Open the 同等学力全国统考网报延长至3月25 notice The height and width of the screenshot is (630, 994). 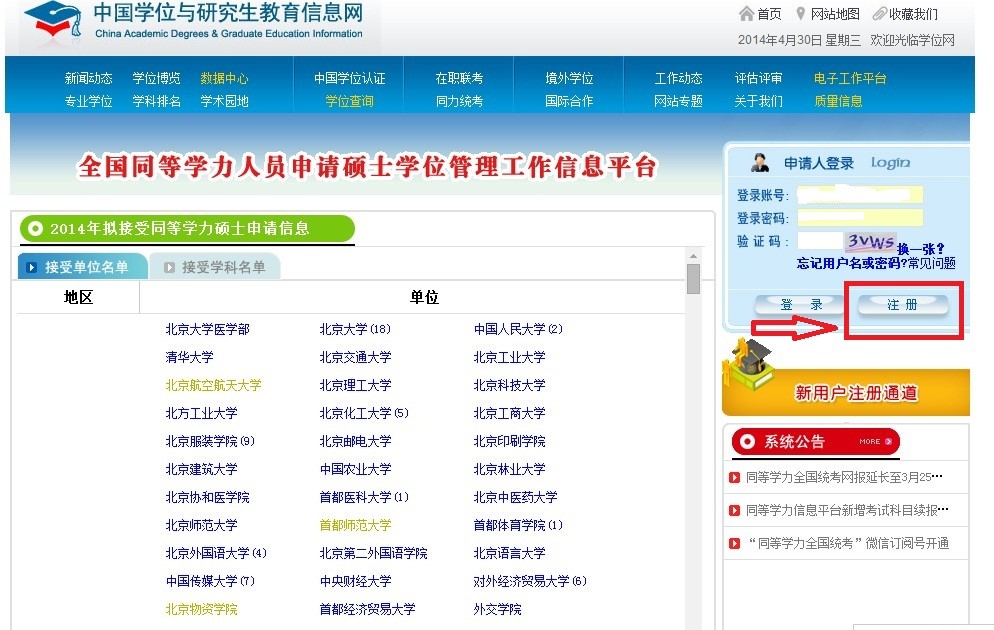click(x=844, y=477)
